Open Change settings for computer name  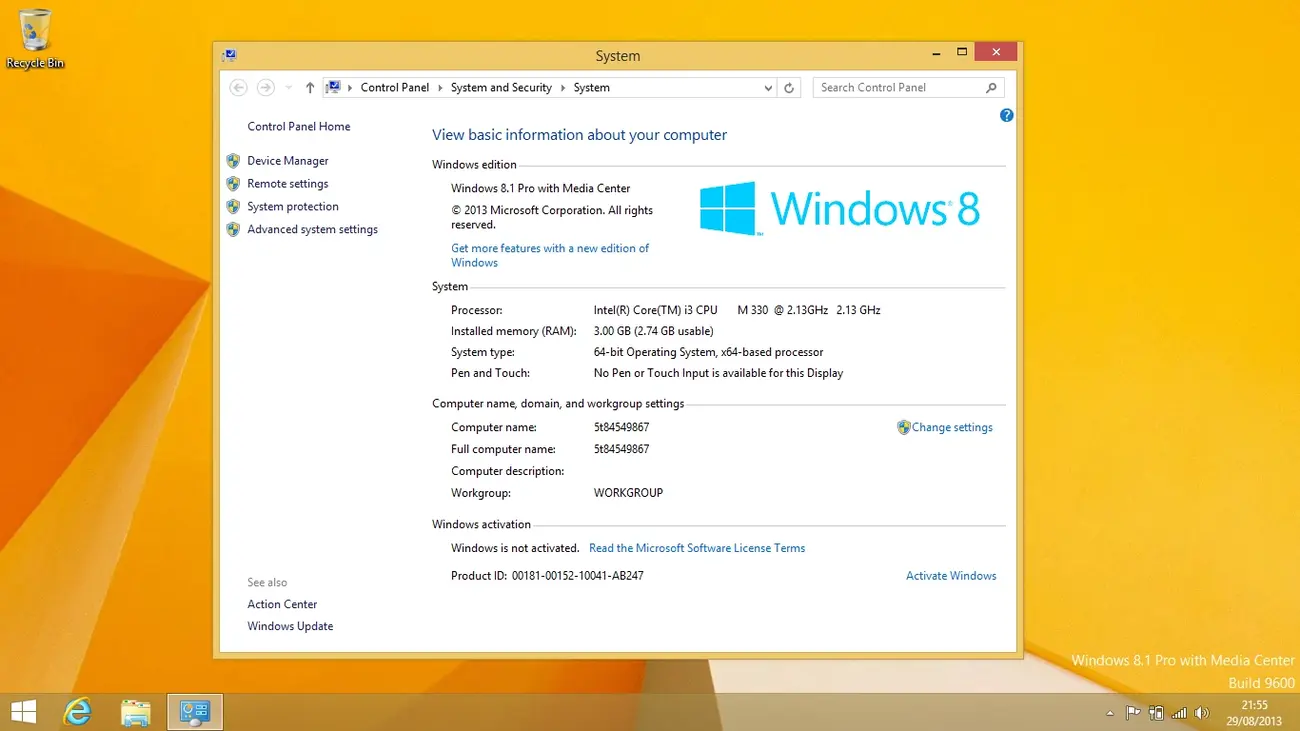click(x=951, y=427)
